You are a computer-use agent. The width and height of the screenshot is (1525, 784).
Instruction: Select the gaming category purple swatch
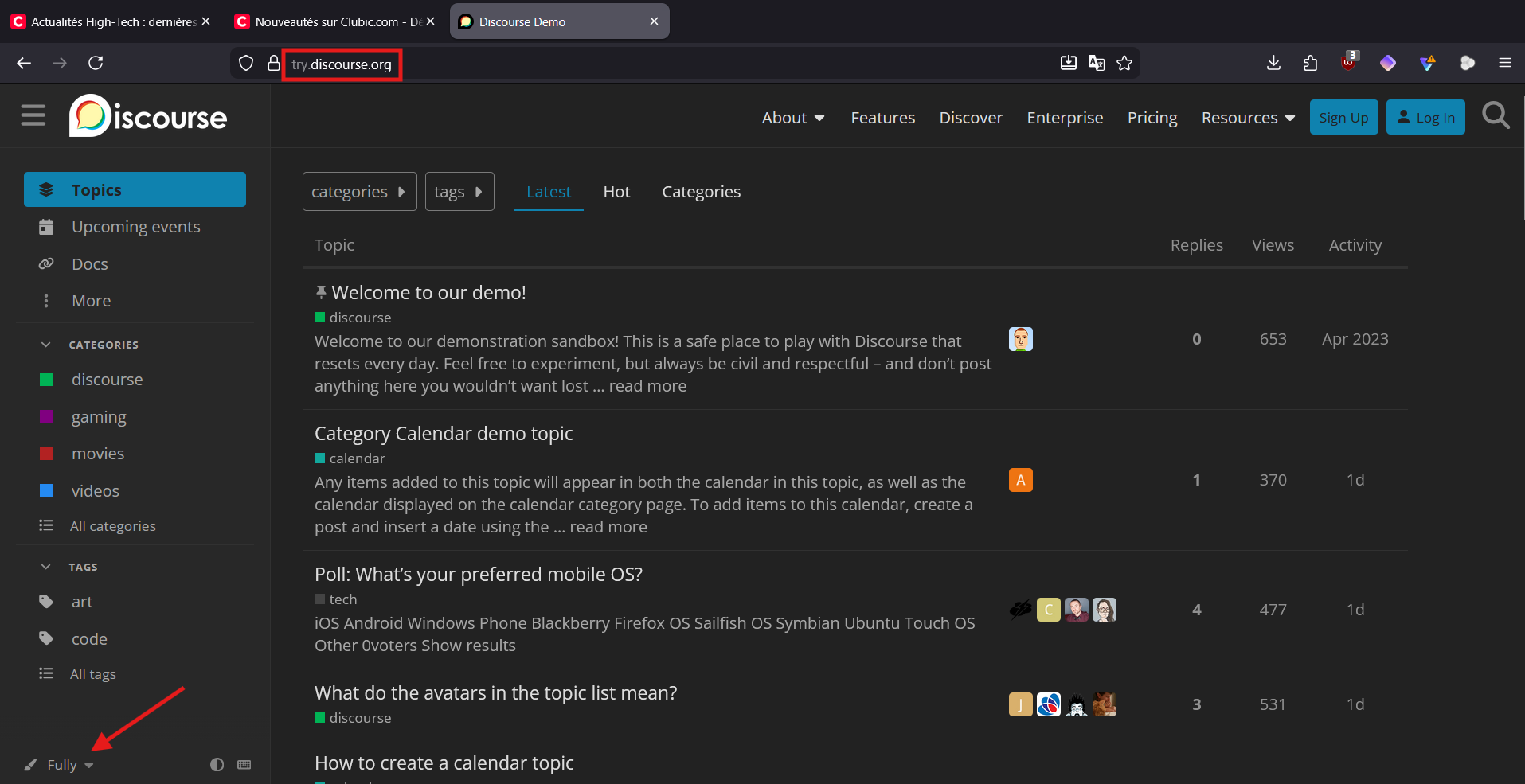tap(46, 417)
